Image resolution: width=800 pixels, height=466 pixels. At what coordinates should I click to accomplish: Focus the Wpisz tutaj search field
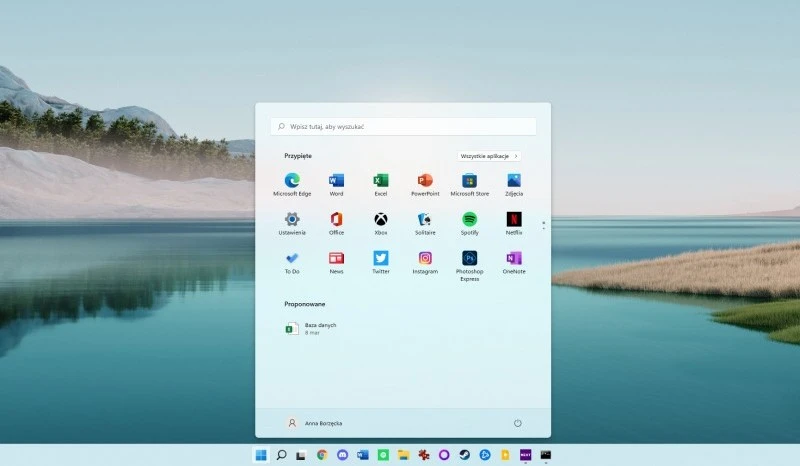tap(403, 127)
